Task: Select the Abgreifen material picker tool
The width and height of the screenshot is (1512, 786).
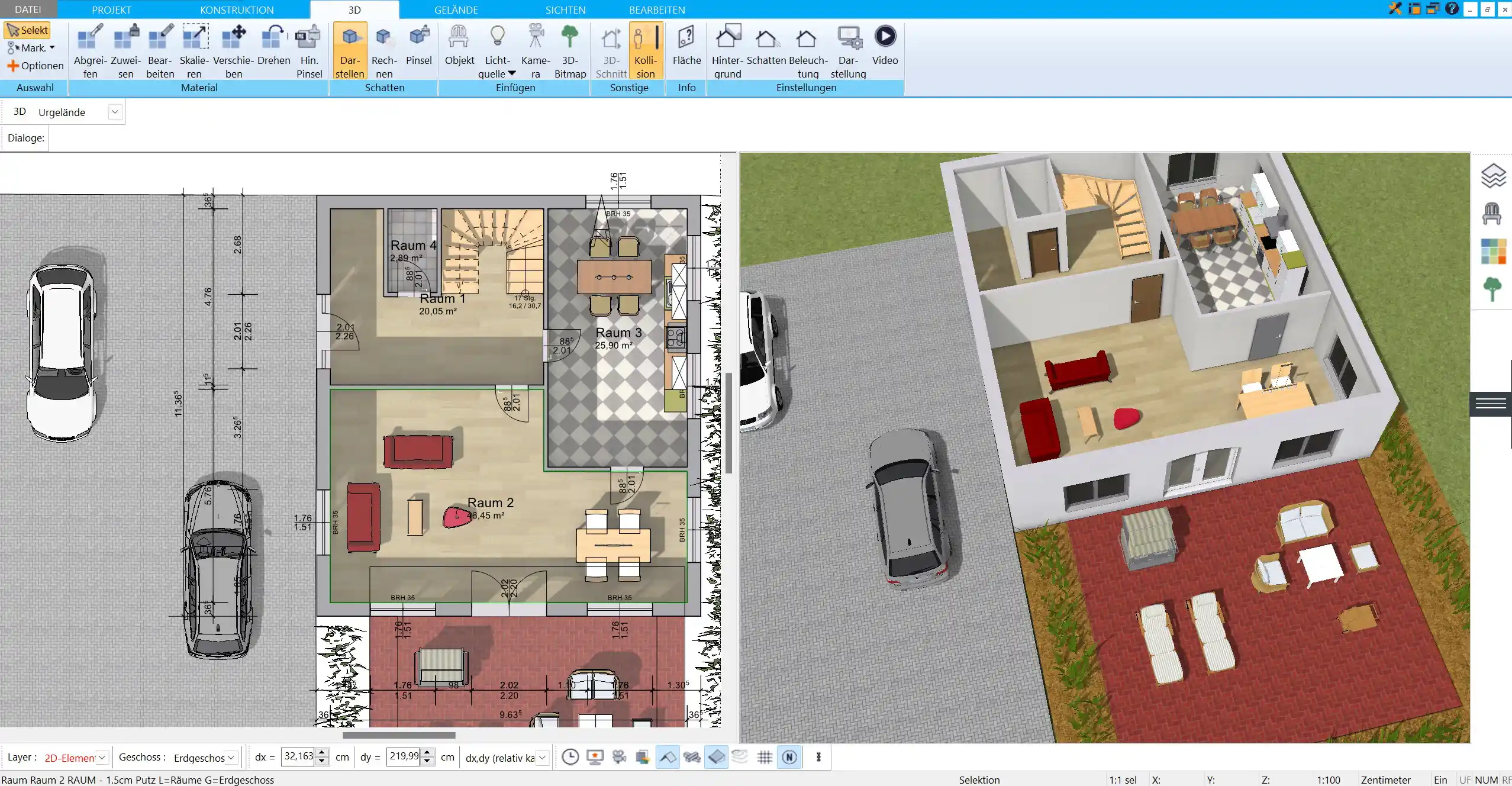Action: [90, 50]
